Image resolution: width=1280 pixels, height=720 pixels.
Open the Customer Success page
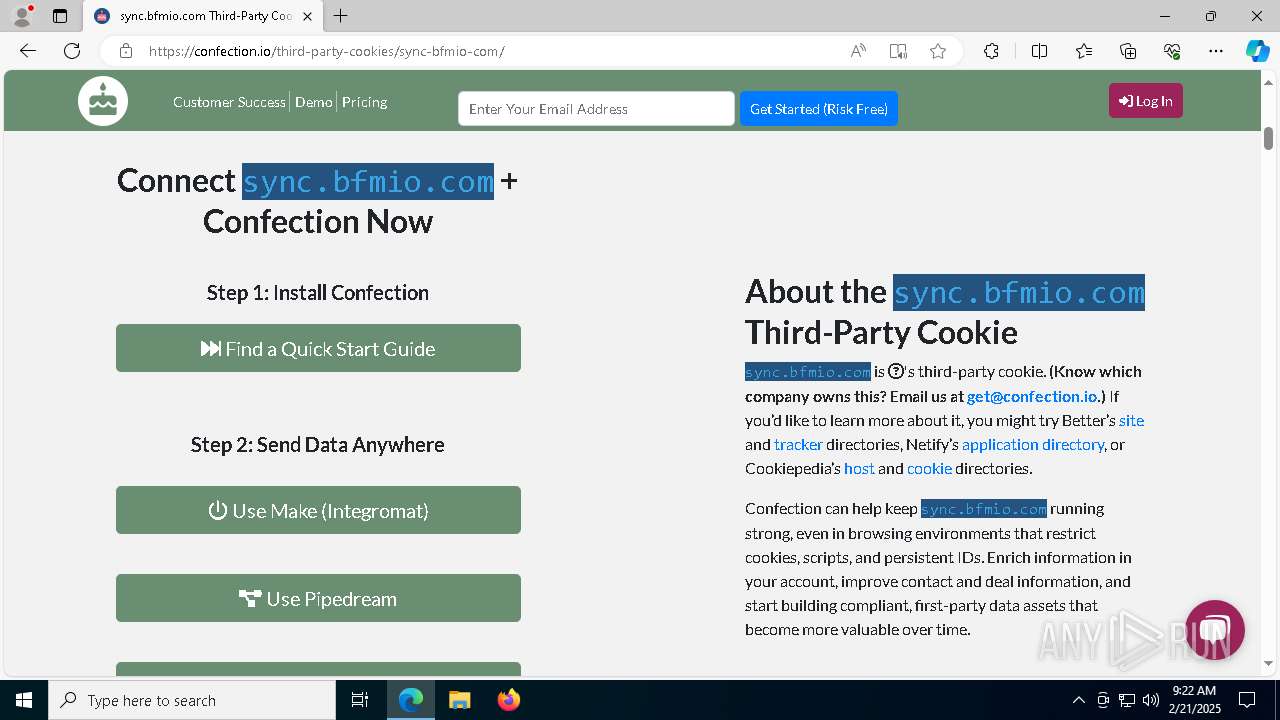click(x=229, y=102)
